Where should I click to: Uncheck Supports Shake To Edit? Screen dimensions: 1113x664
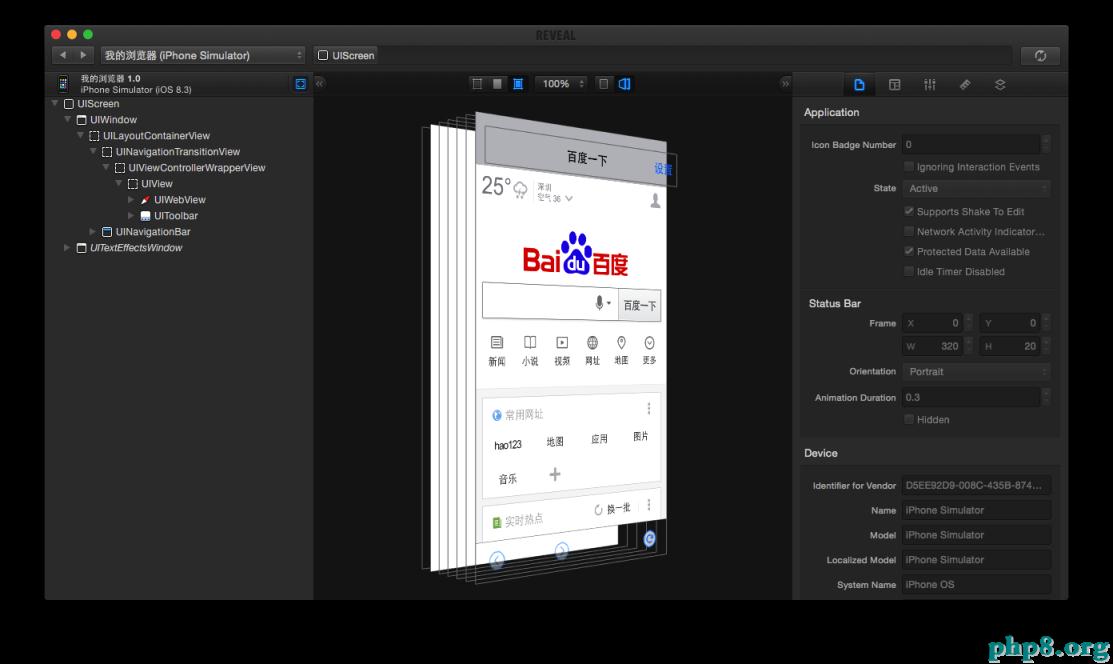[909, 211]
